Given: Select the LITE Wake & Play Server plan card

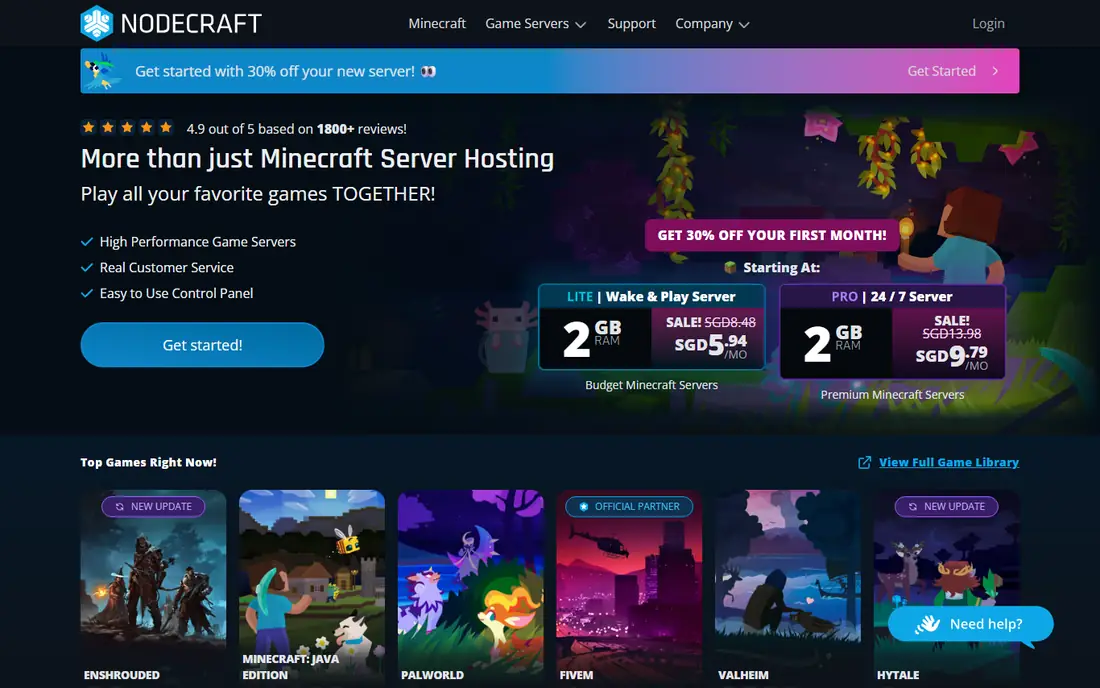Looking at the screenshot, I should (651, 326).
